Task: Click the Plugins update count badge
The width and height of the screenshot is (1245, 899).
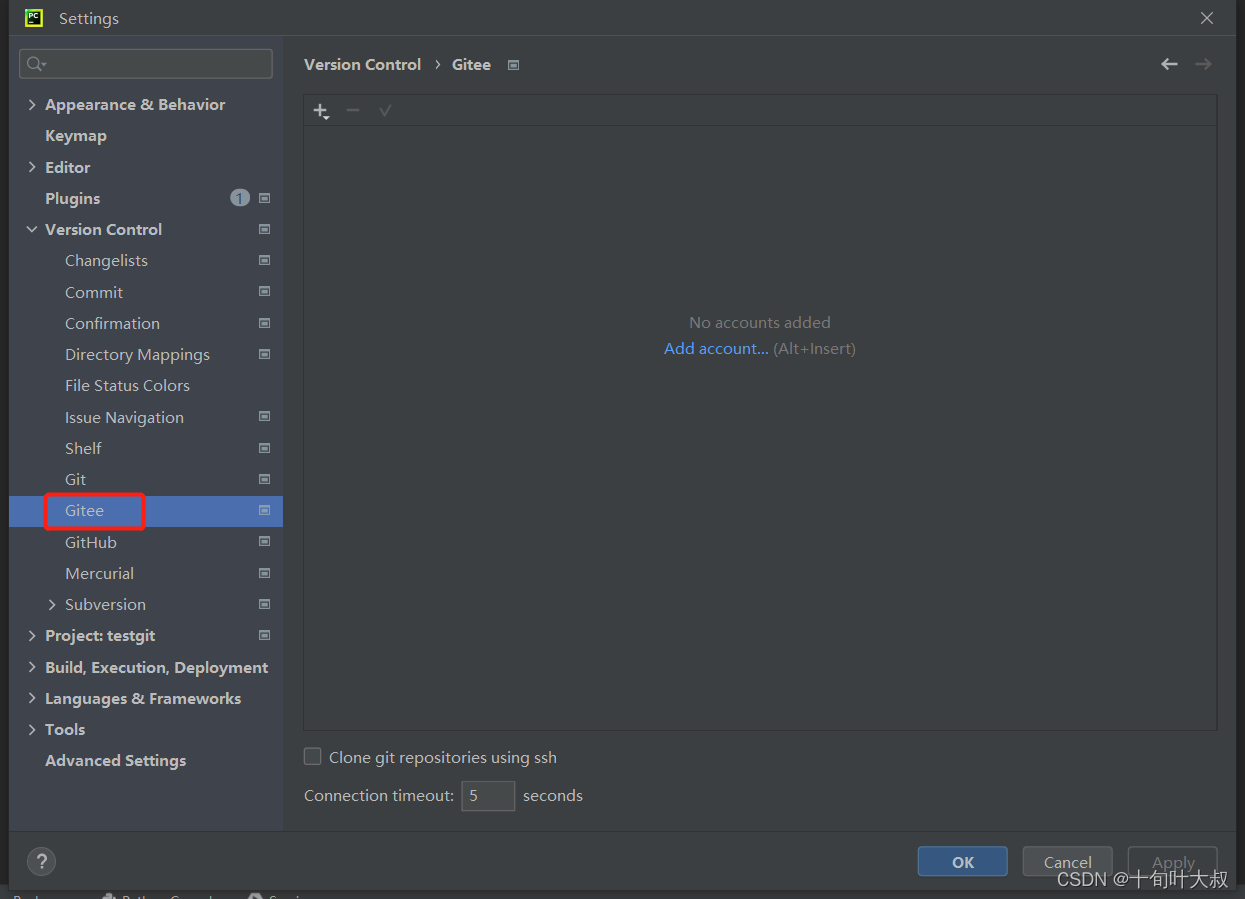Action: (240, 198)
